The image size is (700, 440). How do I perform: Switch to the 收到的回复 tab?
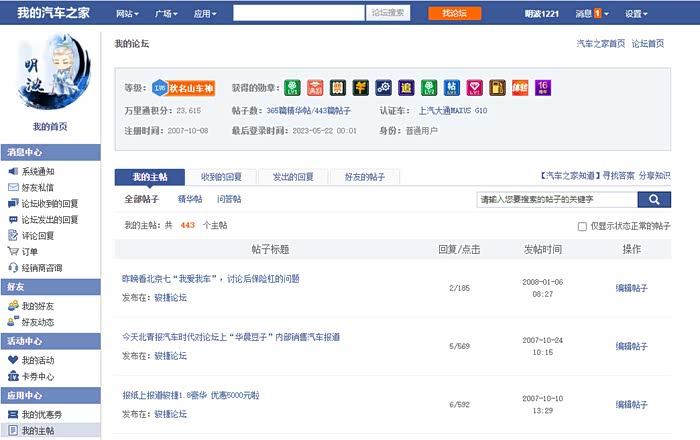coord(221,177)
